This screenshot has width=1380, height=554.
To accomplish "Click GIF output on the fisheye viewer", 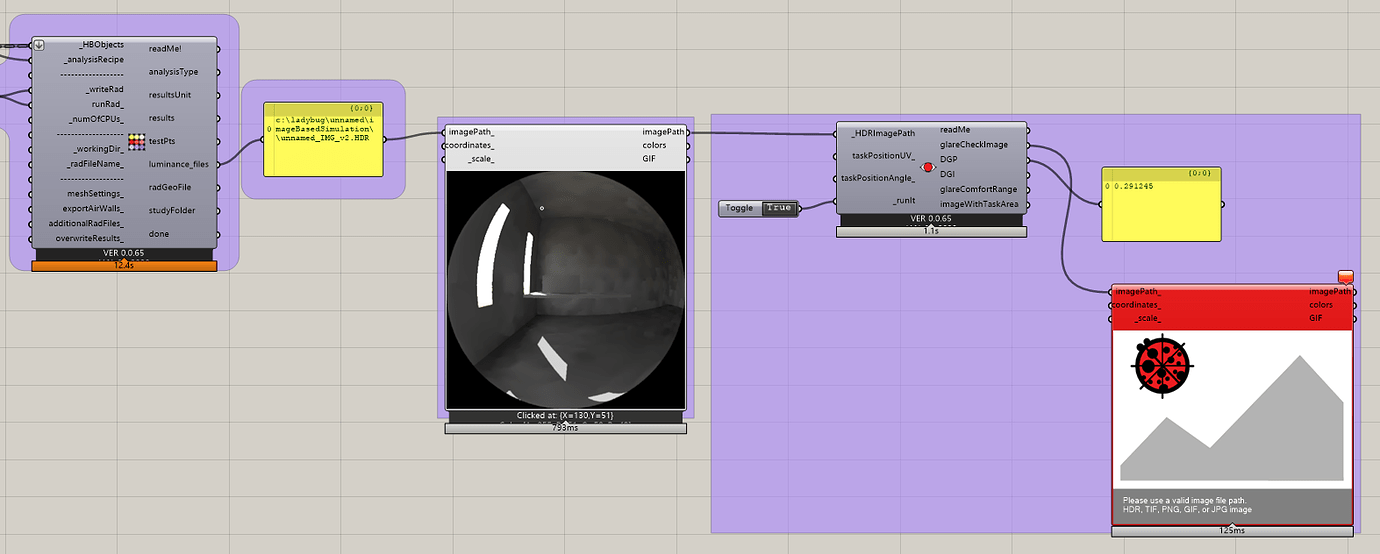I will coord(649,159).
